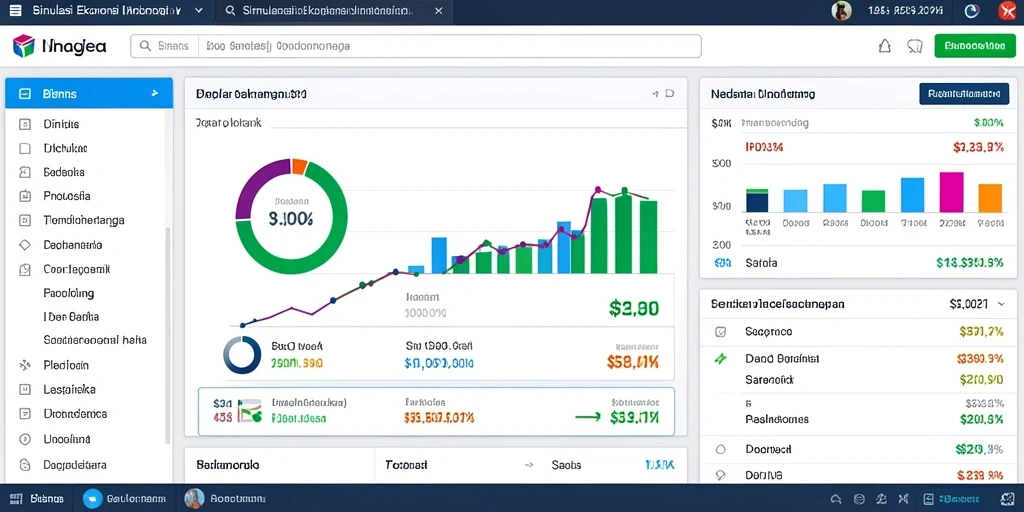Image resolution: width=1024 pixels, height=512 pixels.
Task: Open the Windows start icon in taskbar
Action: coord(16,499)
